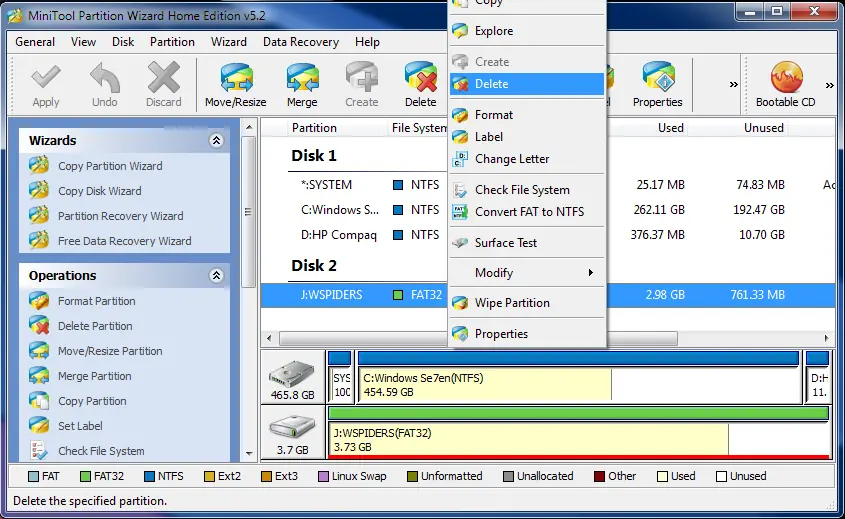Click Set Label operation icon
Viewport: 845px width, 519px height.
39,425
